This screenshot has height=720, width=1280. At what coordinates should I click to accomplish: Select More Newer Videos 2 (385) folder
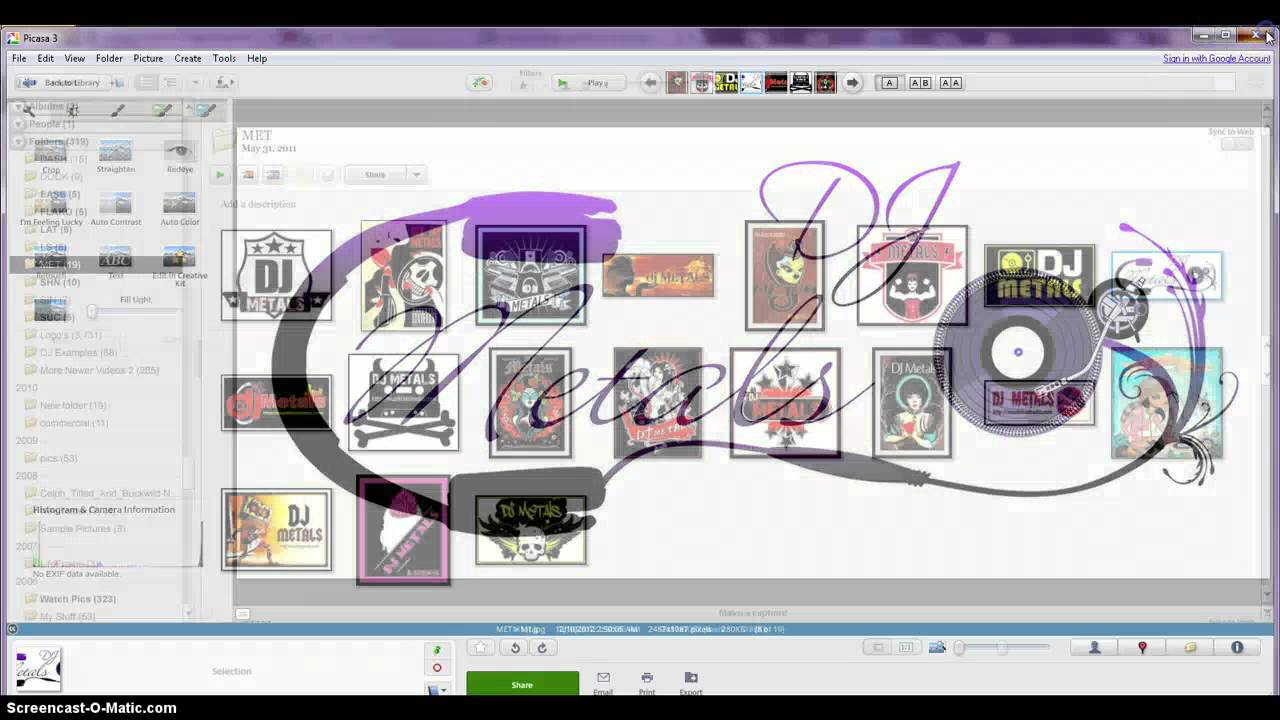98,370
